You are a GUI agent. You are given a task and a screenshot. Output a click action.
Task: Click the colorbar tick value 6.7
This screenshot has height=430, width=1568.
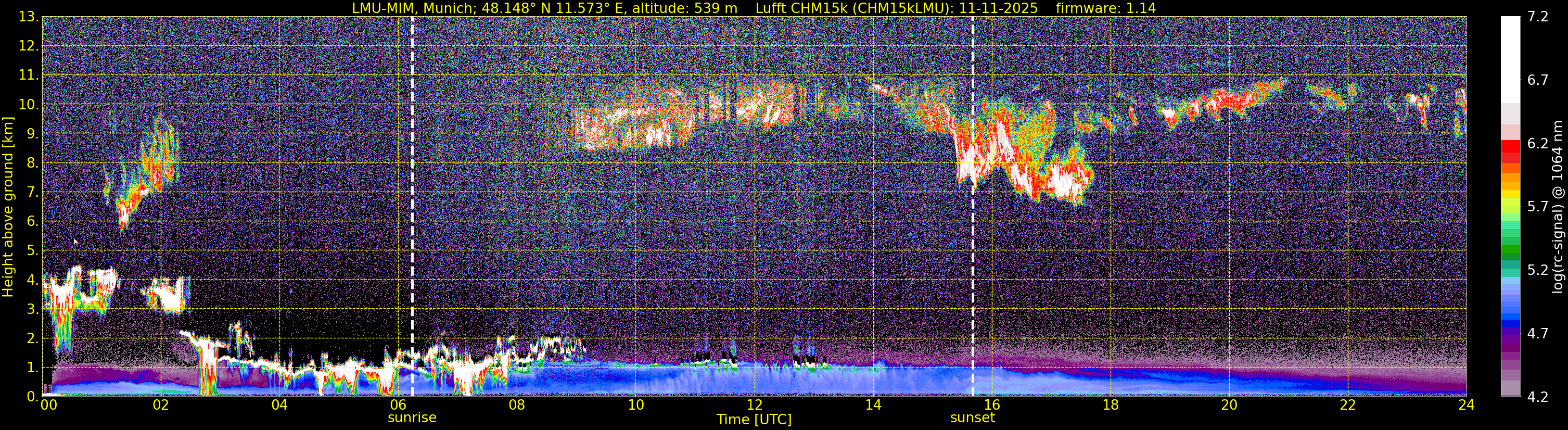(1538, 80)
